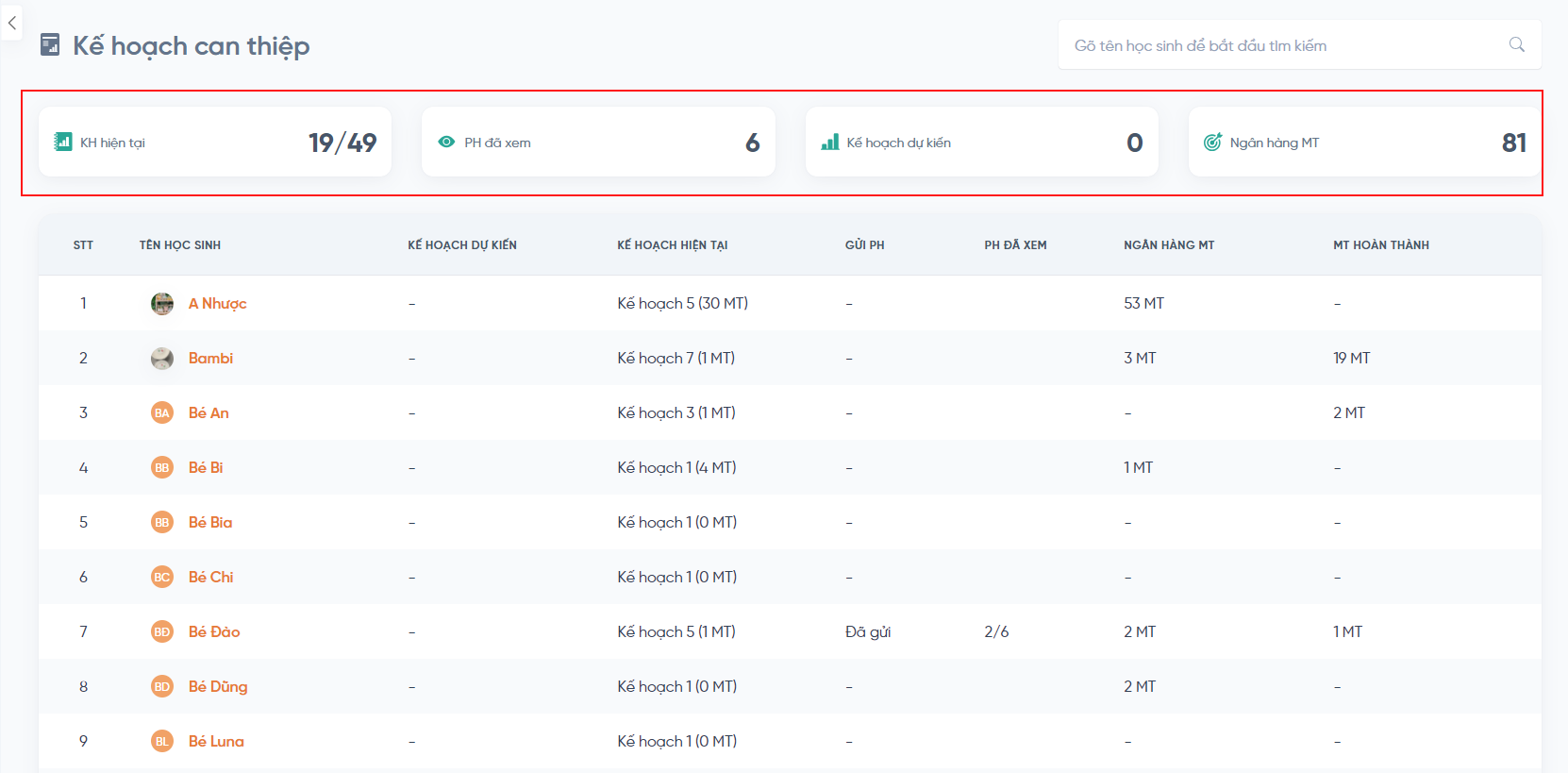Open student A Nhược's profile link

coord(217,303)
